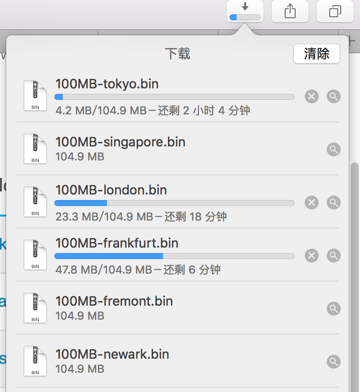The height and width of the screenshot is (392, 360).
Task: Show all tabs overview button
Action: click(335, 11)
